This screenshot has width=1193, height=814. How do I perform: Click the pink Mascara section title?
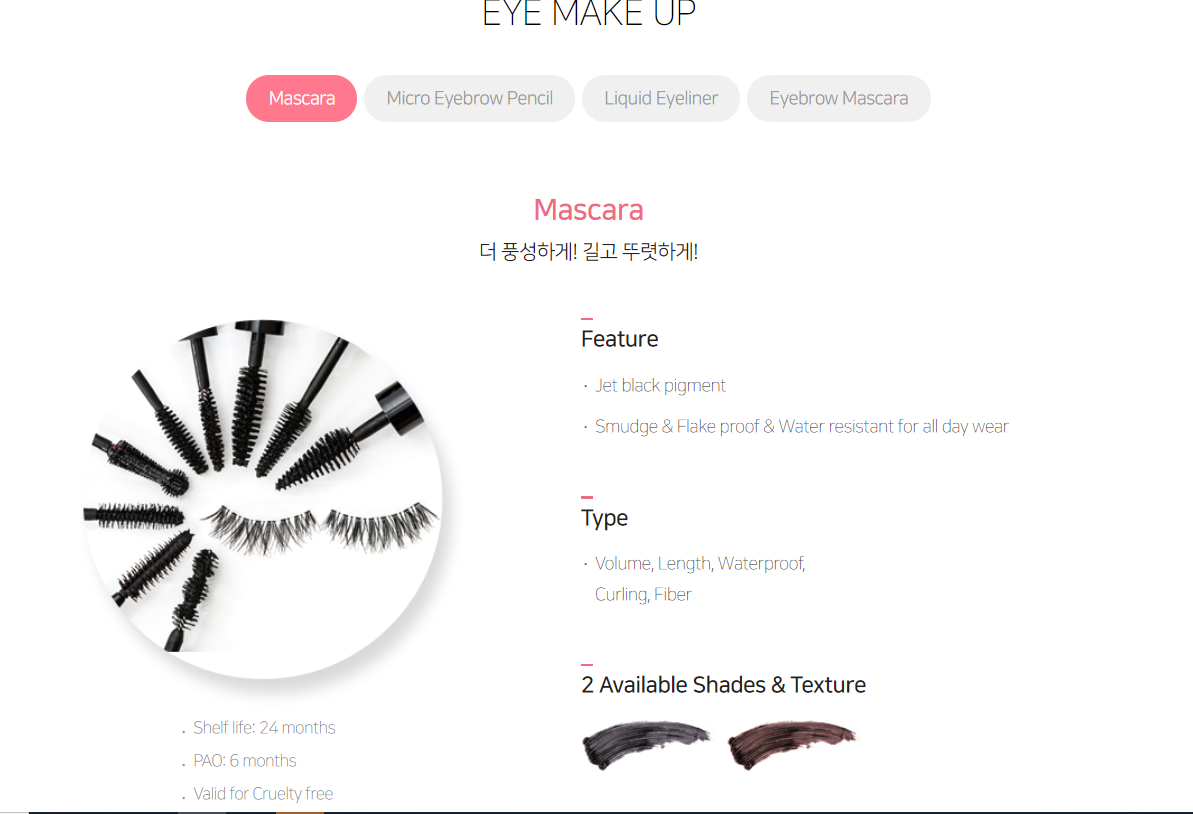(x=588, y=209)
